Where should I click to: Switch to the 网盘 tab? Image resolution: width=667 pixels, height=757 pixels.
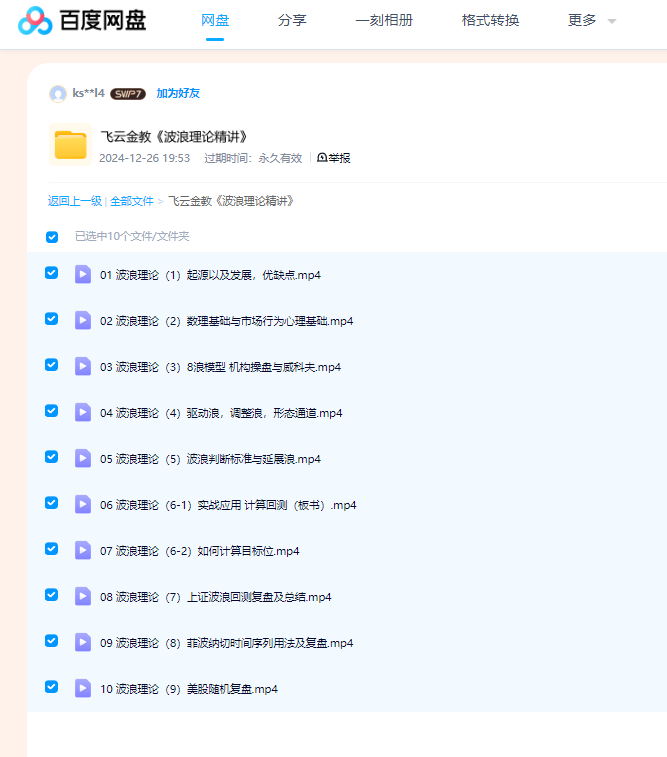pyautogui.click(x=215, y=20)
